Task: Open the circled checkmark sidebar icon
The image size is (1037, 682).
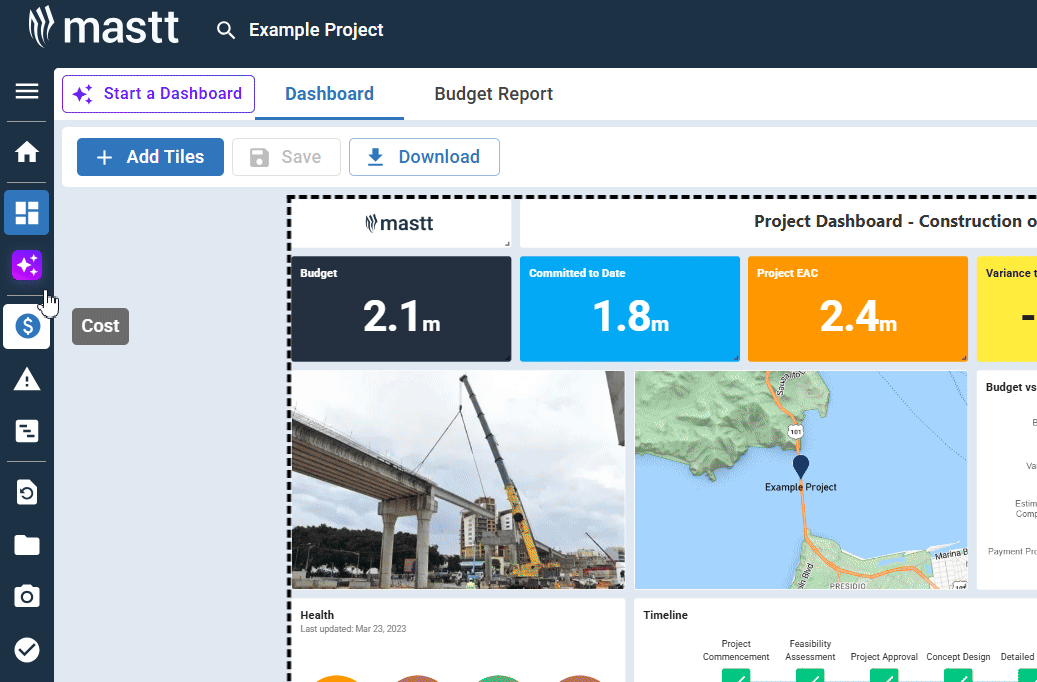Action: pyautogui.click(x=27, y=650)
